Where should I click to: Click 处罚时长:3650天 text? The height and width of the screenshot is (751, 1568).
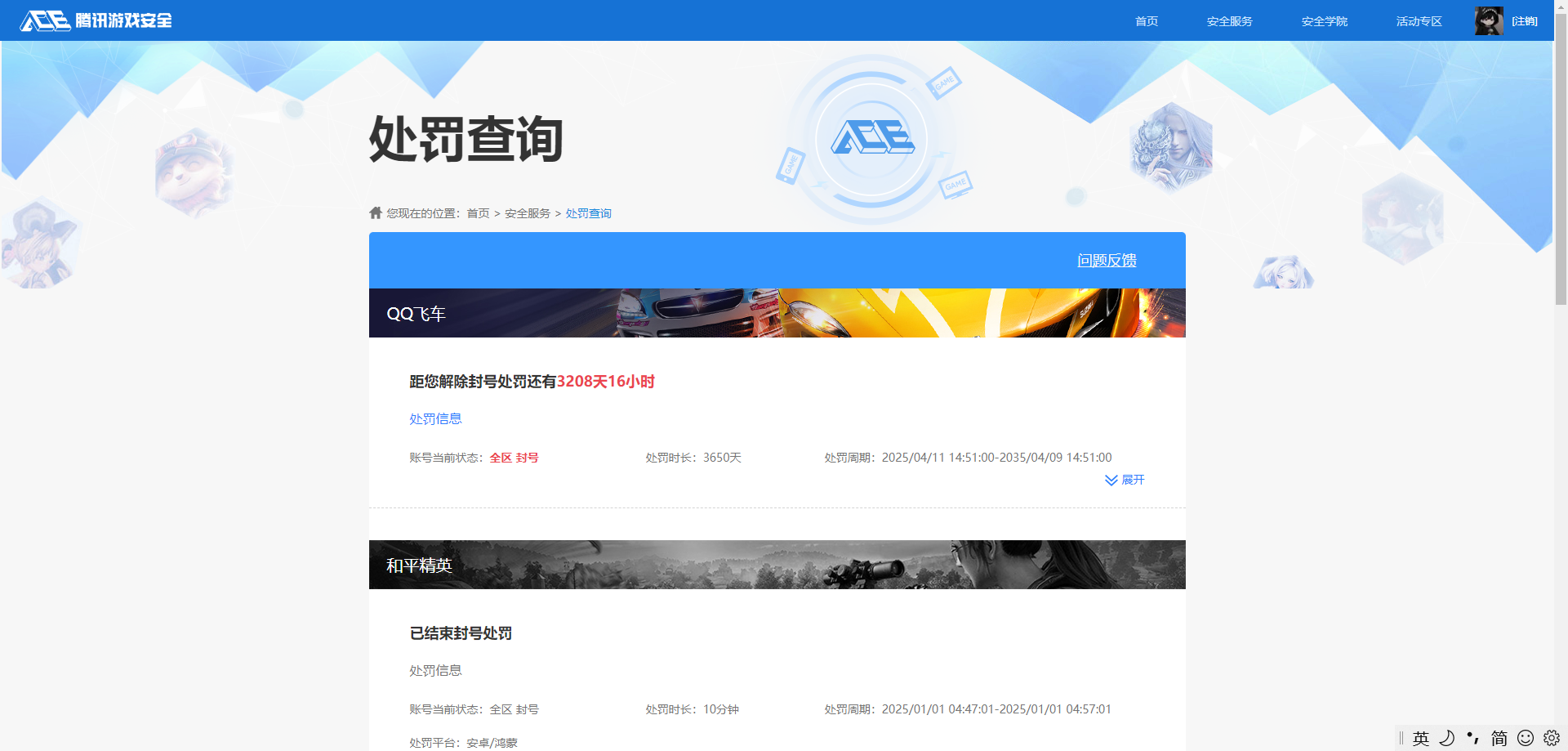pyautogui.click(x=693, y=458)
